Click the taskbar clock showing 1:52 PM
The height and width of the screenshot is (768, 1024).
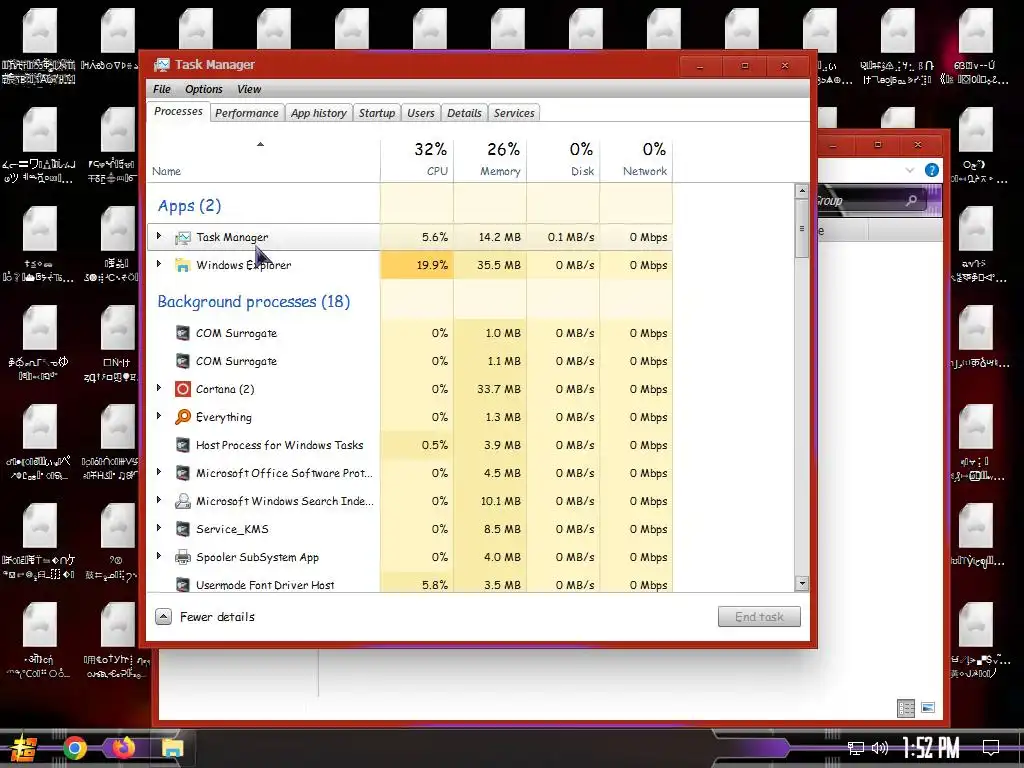[931, 748]
